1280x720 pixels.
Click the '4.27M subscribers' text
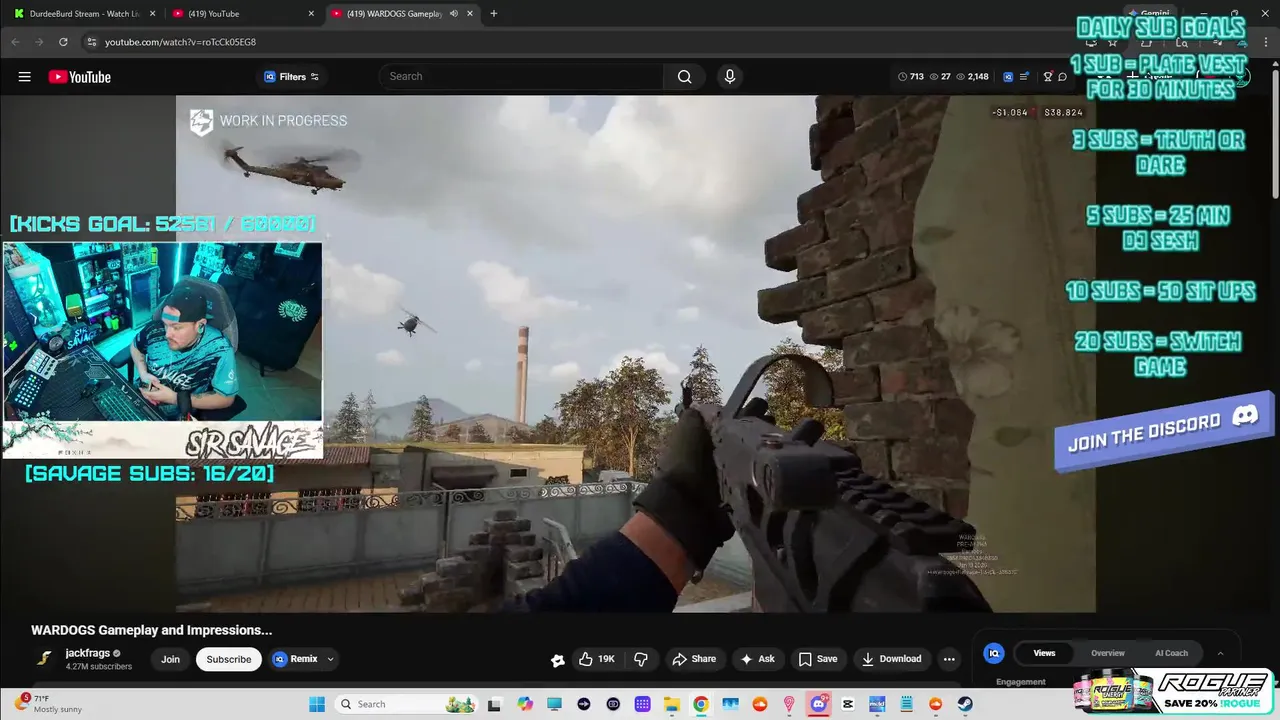point(99,667)
